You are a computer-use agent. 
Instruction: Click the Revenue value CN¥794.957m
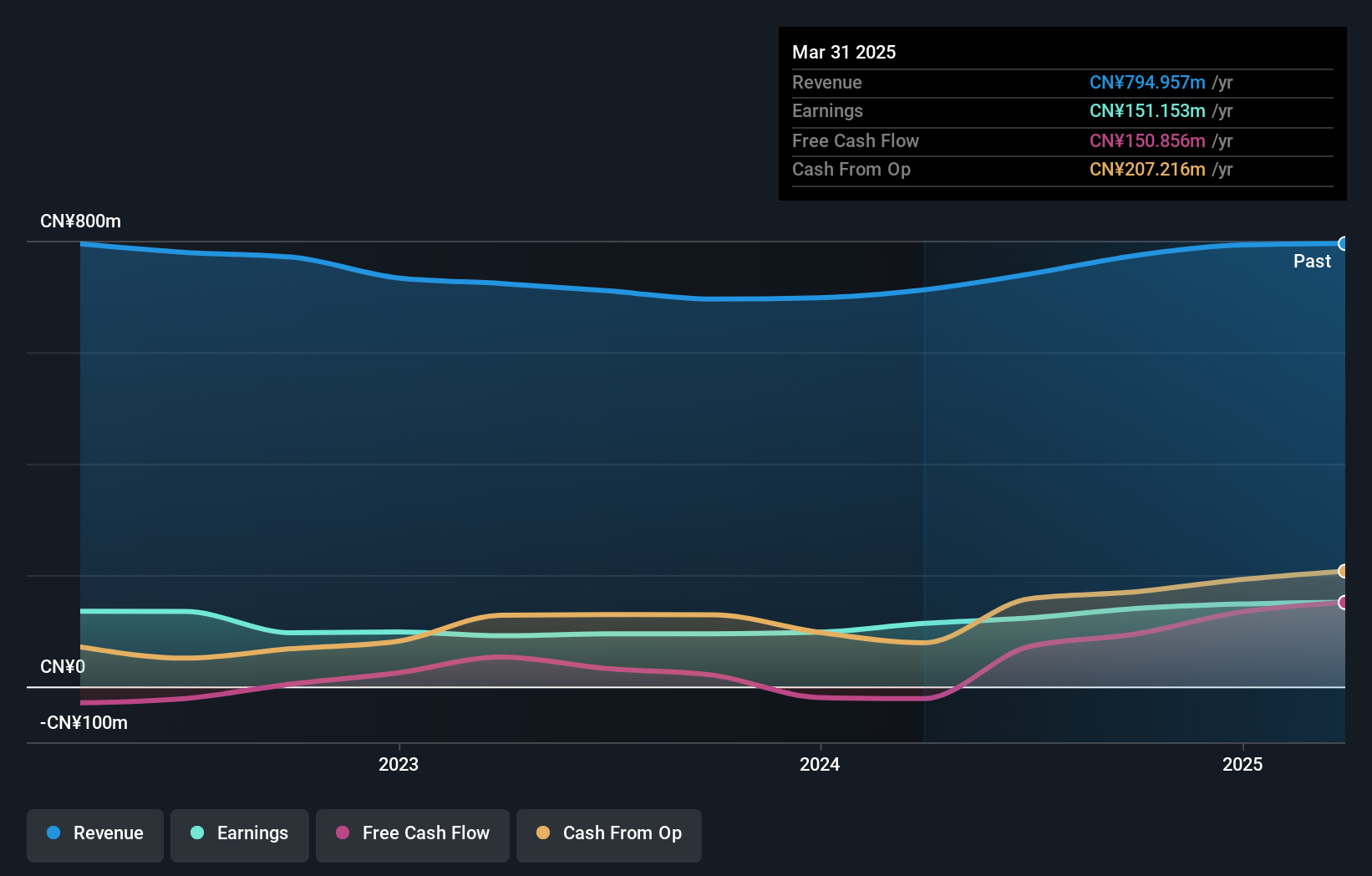[x=1147, y=83]
